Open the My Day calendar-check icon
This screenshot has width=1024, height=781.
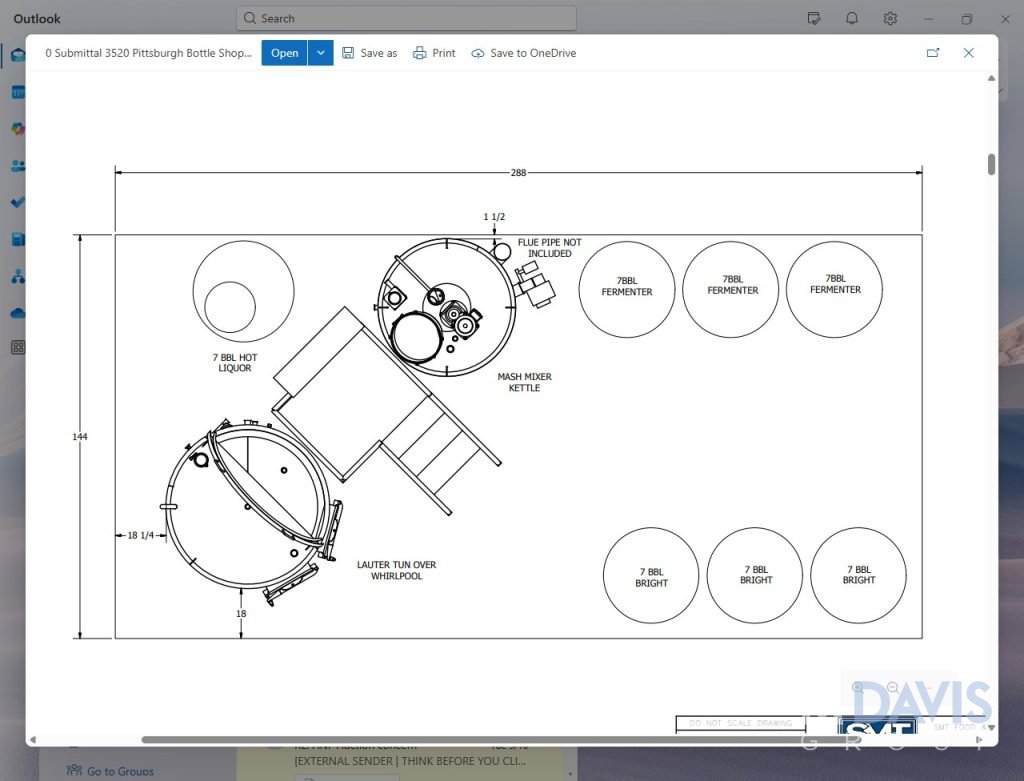[x=814, y=18]
